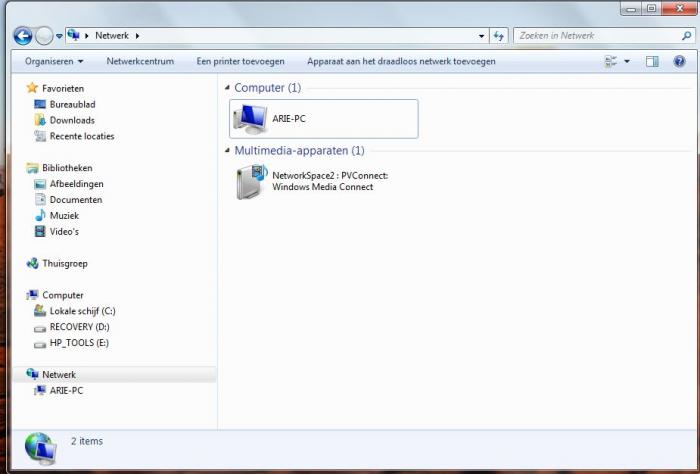Refresh the Netwerk view
700x474 pixels.
(x=499, y=36)
